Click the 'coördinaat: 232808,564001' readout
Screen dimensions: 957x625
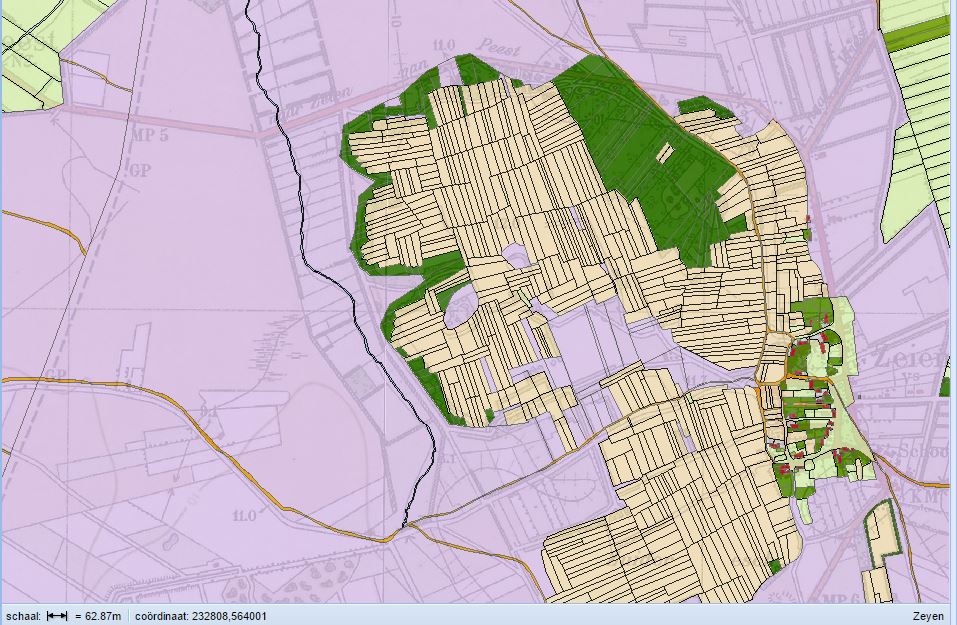click(x=201, y=616)
